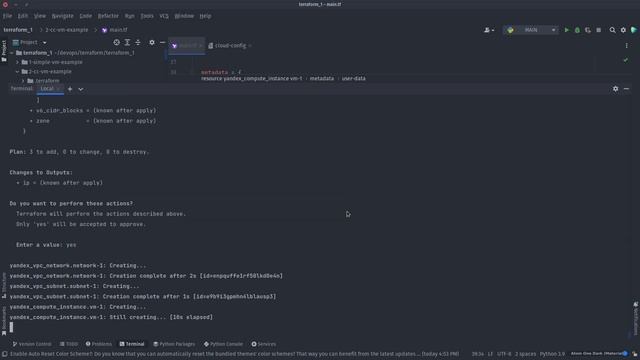The height and width of the screenshot is (360, 640).
Task: Open terminal panel settings gear
Action: 615,89
